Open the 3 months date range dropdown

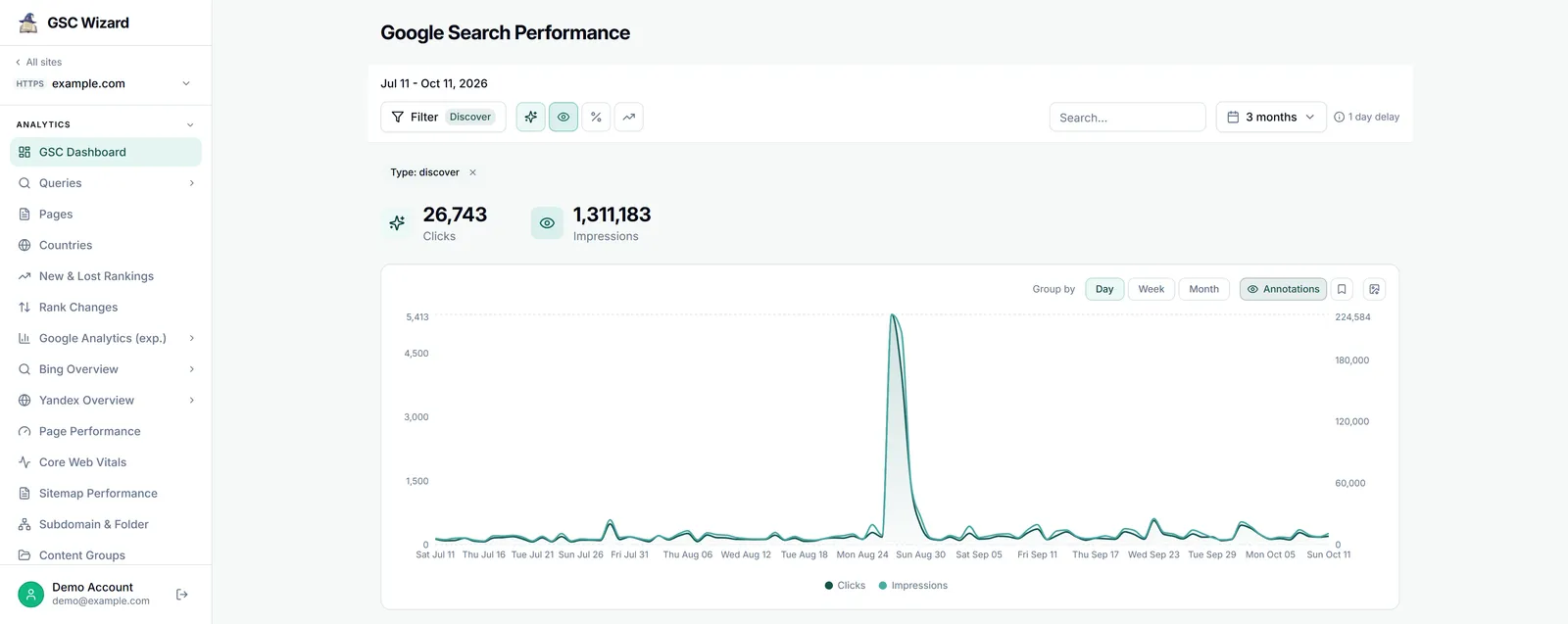tap(1271, 117)
